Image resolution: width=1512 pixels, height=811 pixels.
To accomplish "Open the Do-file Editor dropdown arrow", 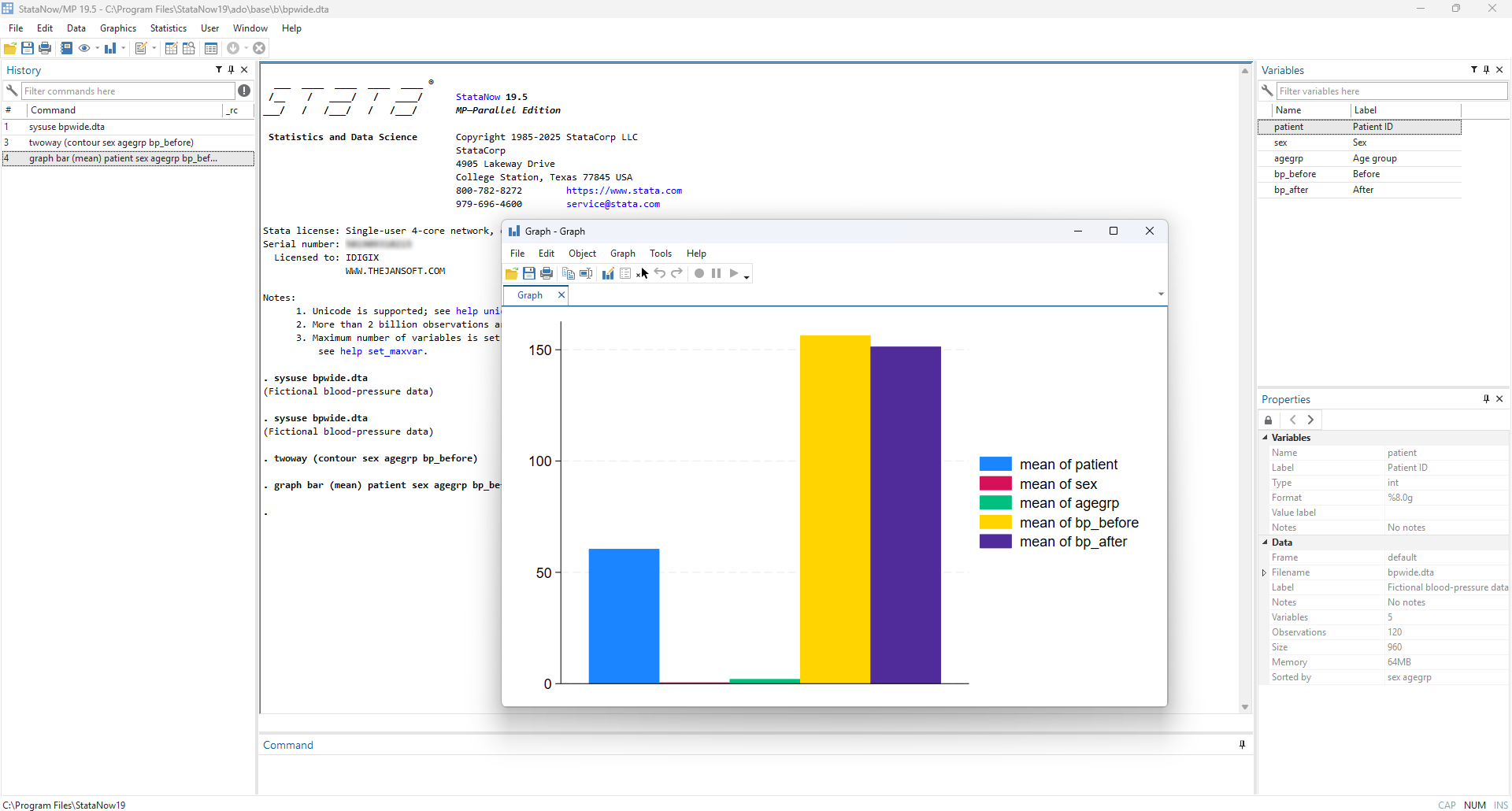I will coord(154,49).
